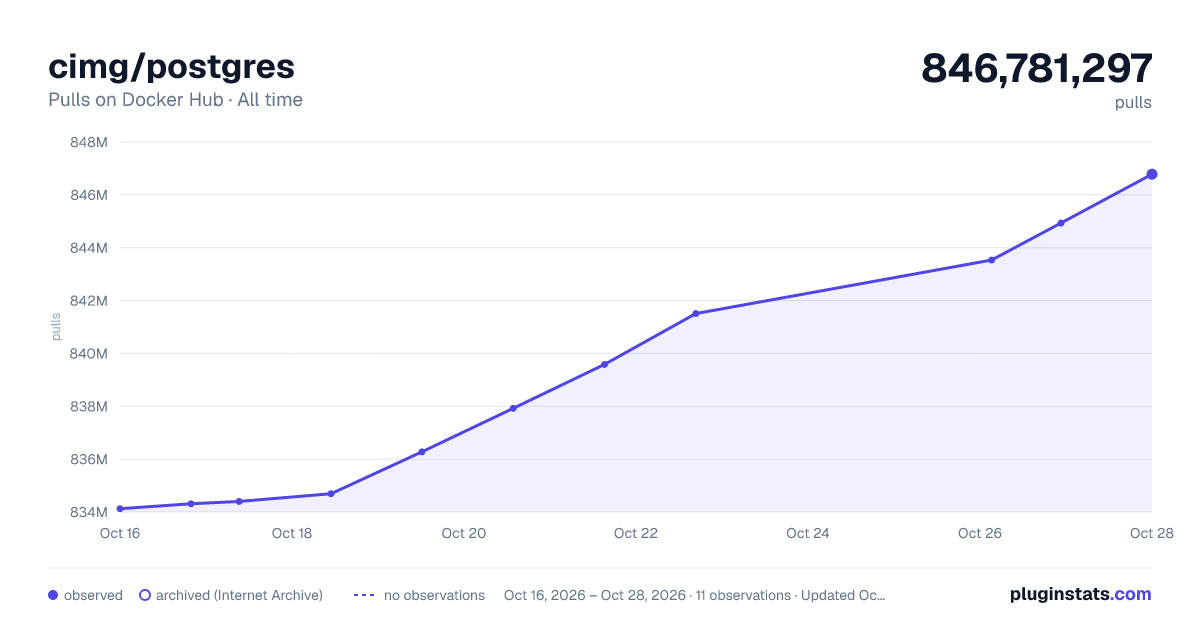Click the pluginstats.com link
This screenshot has width=1200, height=630.
click(1080, 594)
